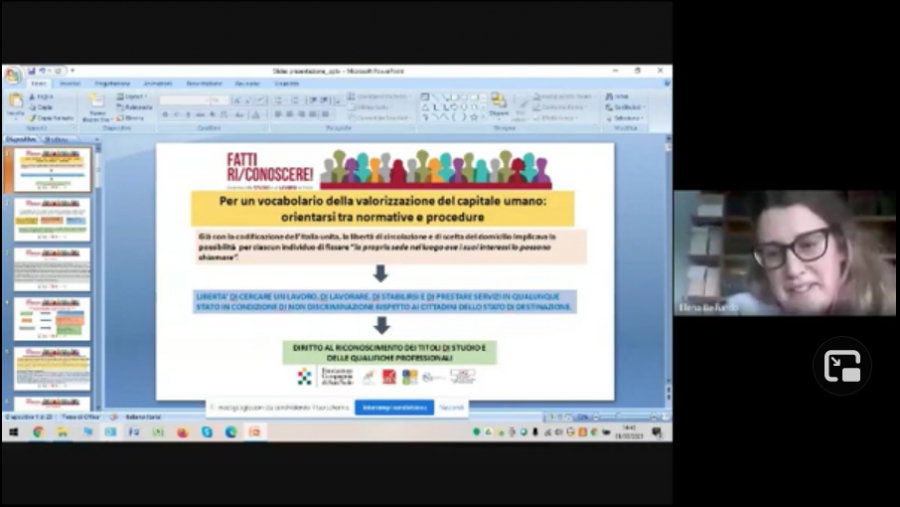The image size is (900, 507).
Task: Open Chrome from the Windows taskbar
Action: click(x=38, y=432)
